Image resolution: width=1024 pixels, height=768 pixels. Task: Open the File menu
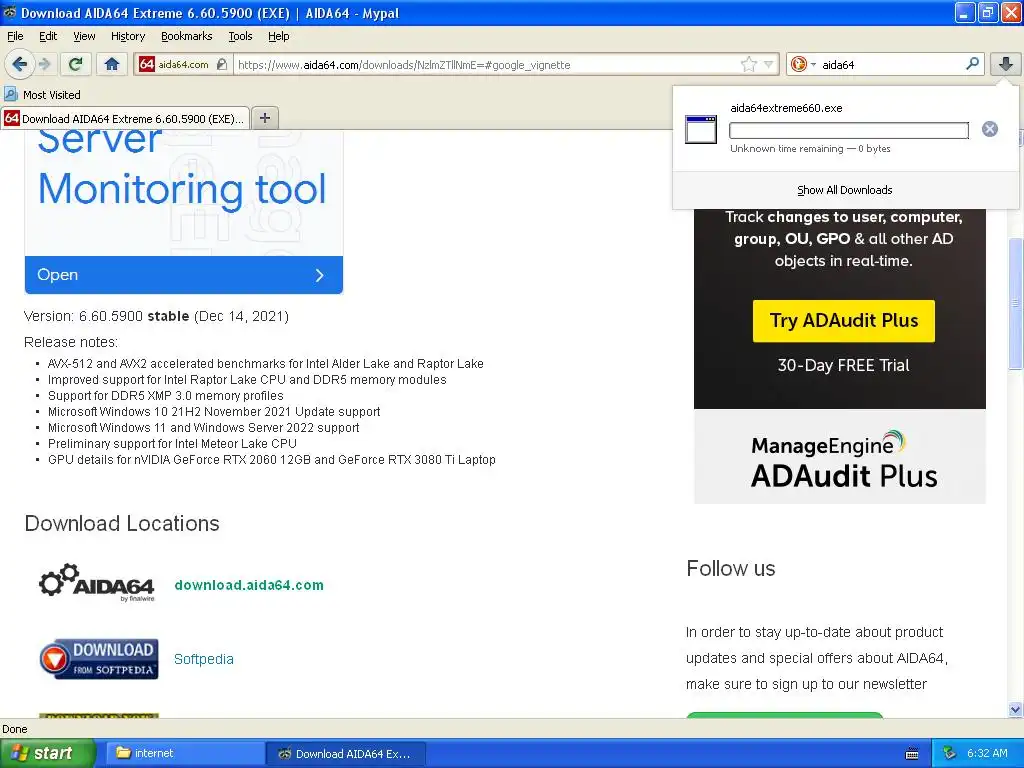click(15, 37)
